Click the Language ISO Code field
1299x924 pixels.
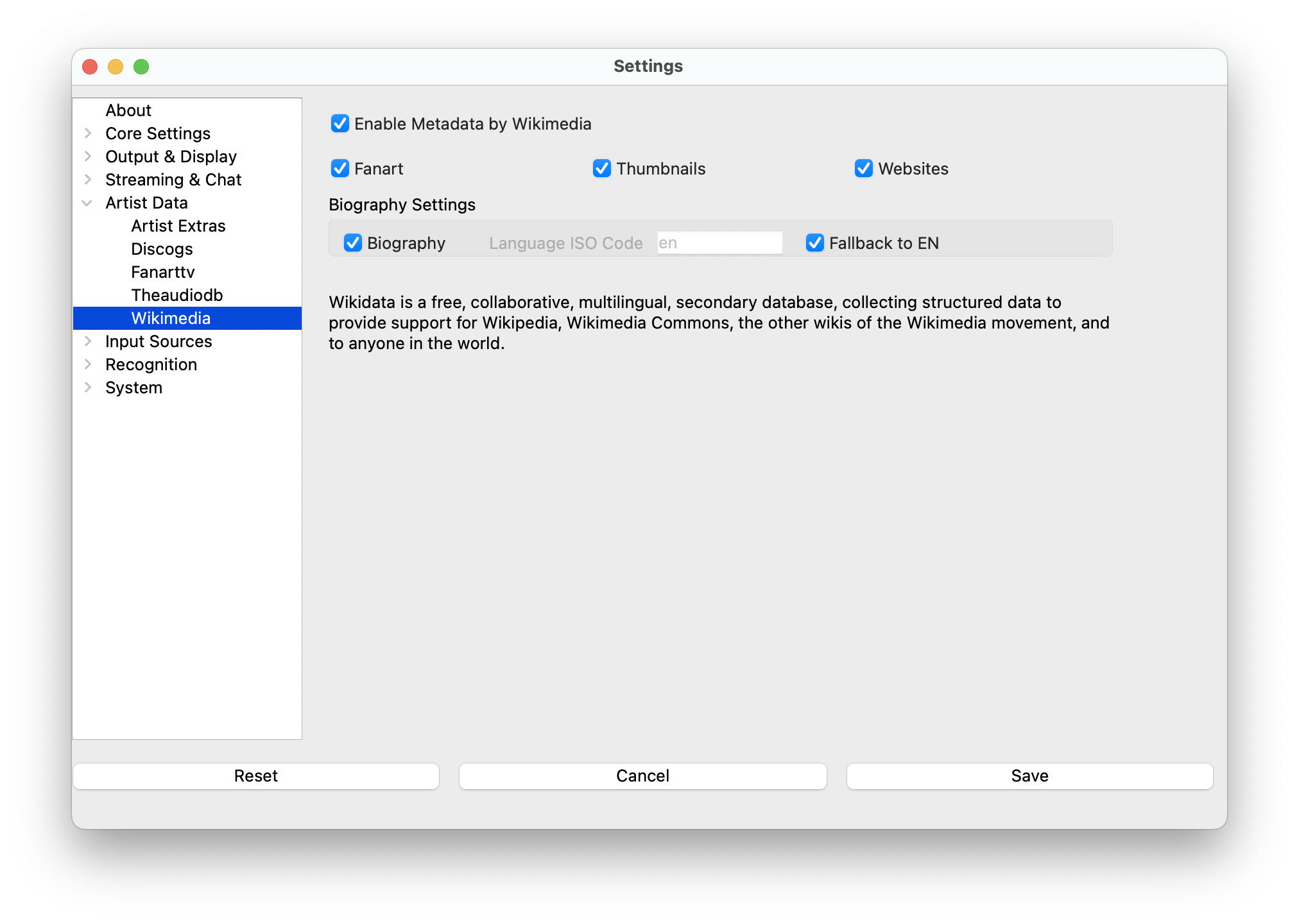719,243
